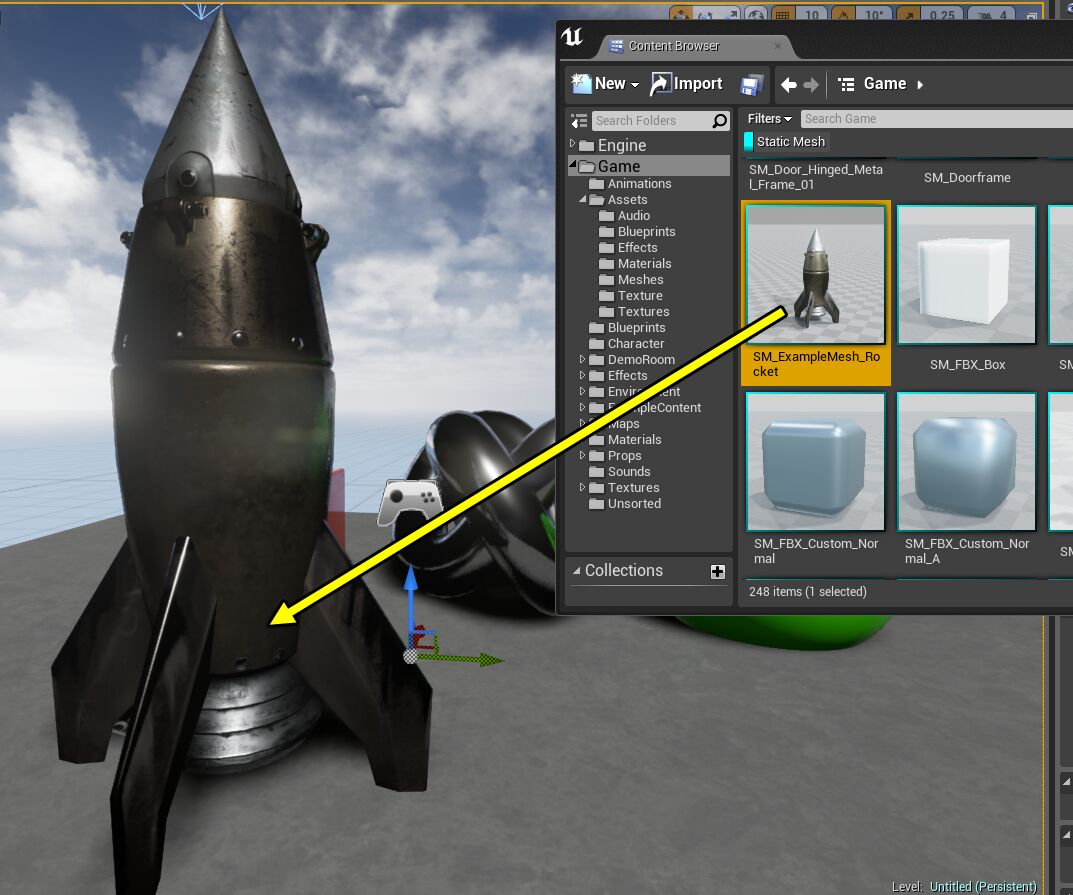The height and width of the screenshot is (895, 1073).
Task: Click the Game breadcrumb path
Action: pos(885,84)
